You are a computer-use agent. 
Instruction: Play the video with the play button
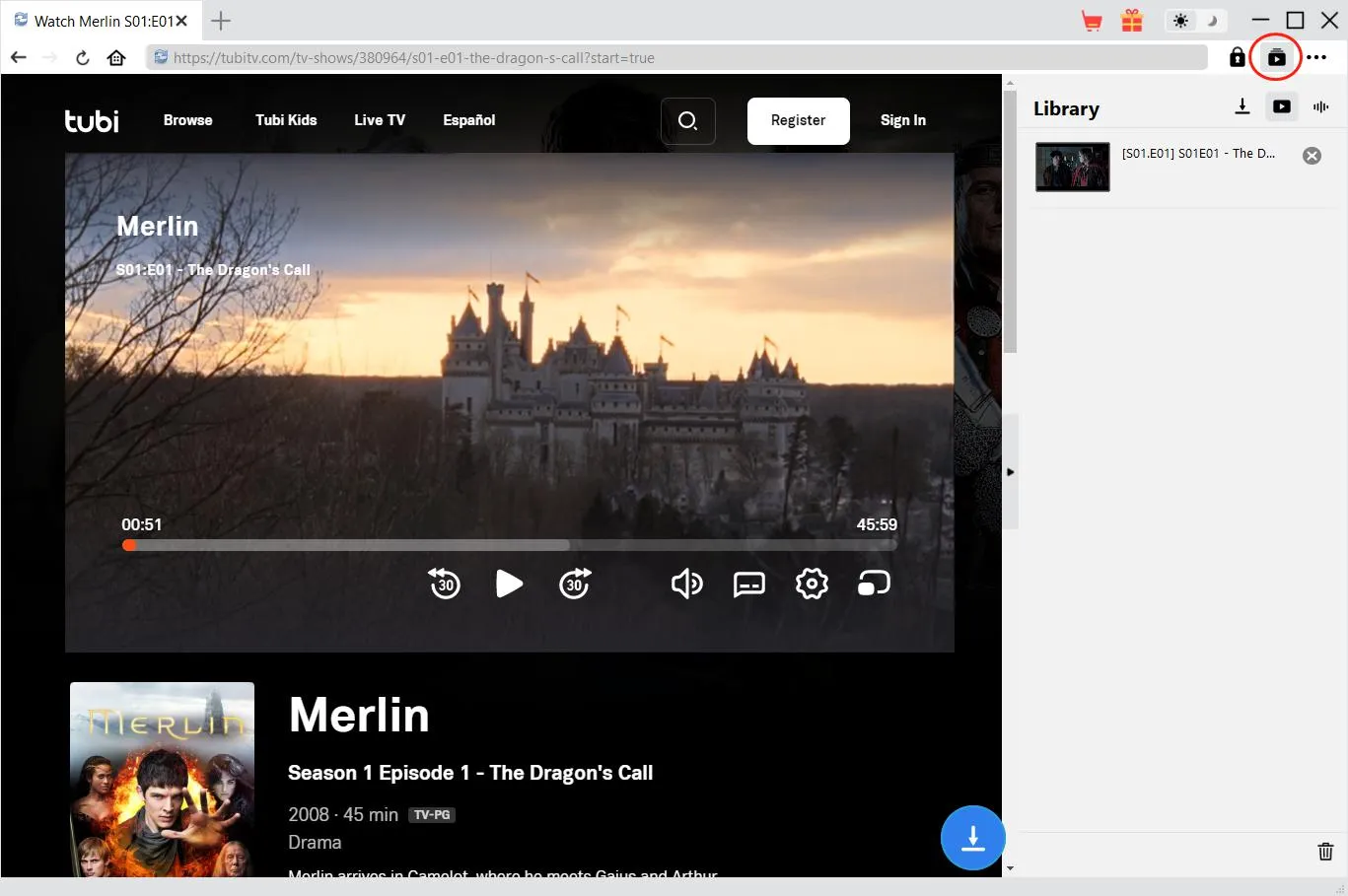[509, 584]
